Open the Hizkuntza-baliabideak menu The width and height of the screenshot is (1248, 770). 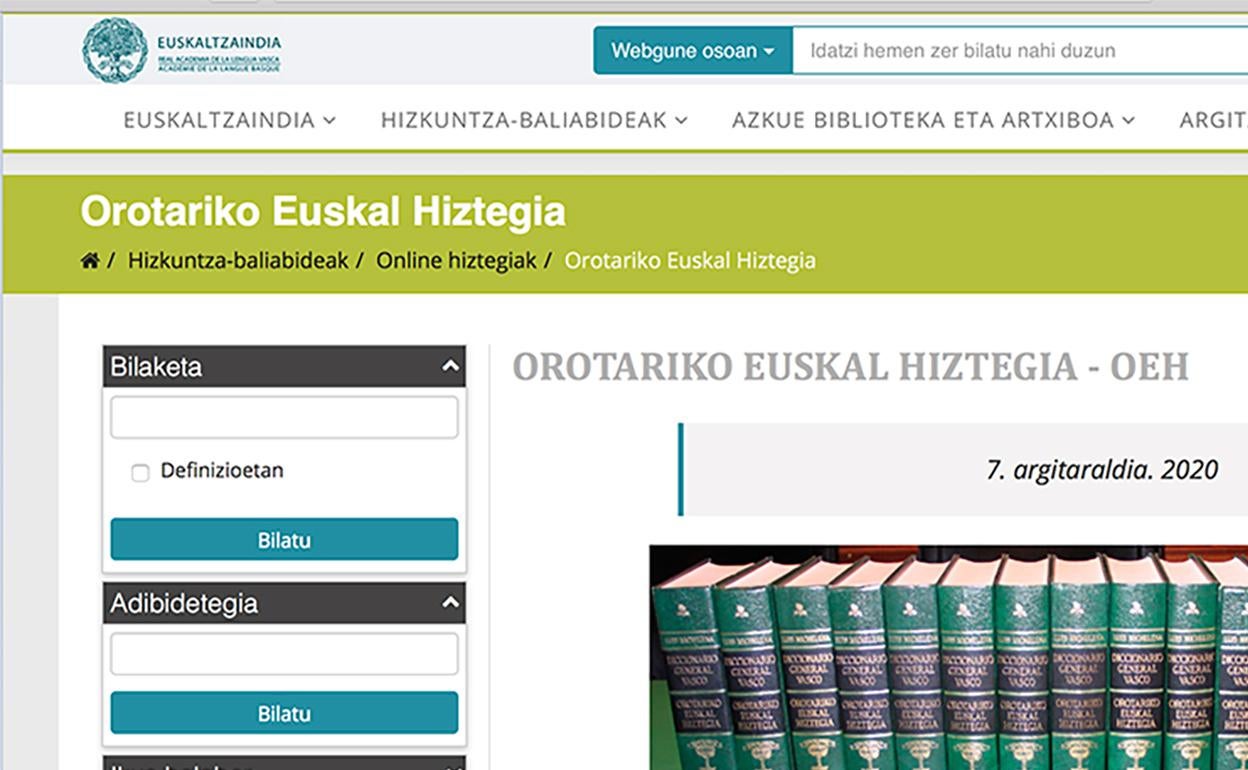pyautogui.click(x=534, y=120)
